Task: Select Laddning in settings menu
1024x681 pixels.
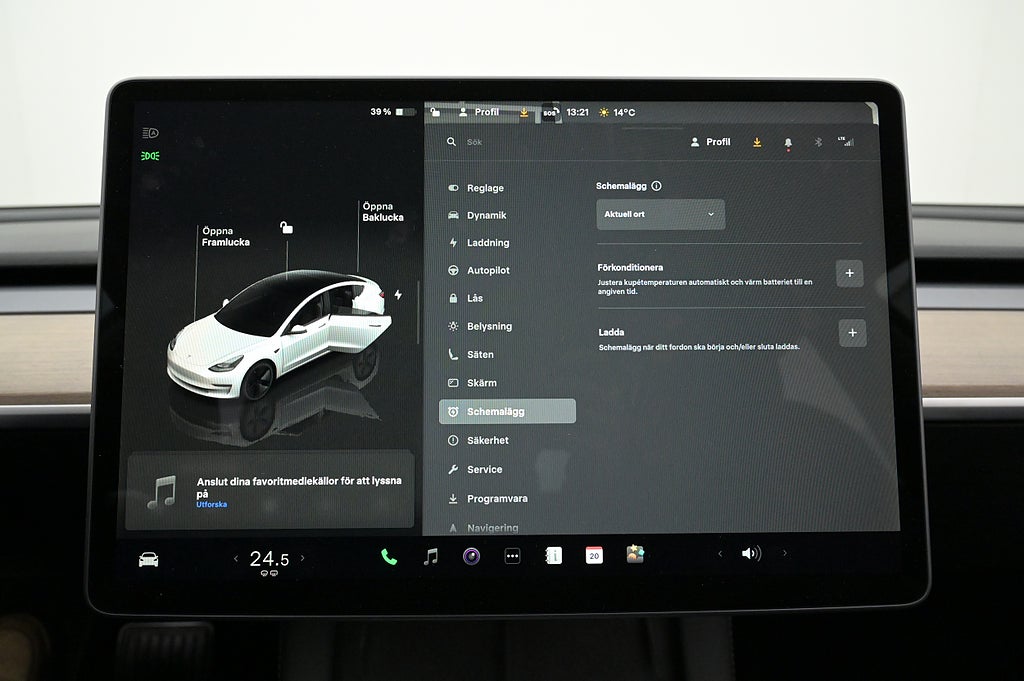Action: pos(488,243)
